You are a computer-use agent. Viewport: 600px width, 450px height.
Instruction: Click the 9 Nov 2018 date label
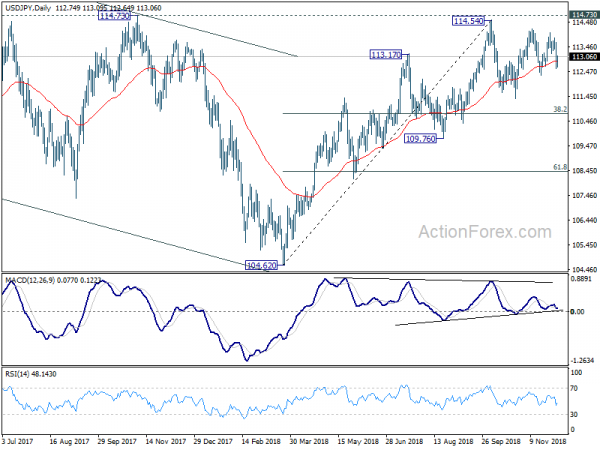[548, 441]
